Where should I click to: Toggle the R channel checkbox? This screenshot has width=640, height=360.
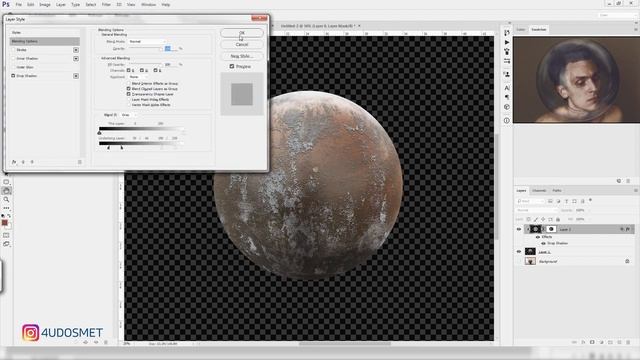click(129, 70)
